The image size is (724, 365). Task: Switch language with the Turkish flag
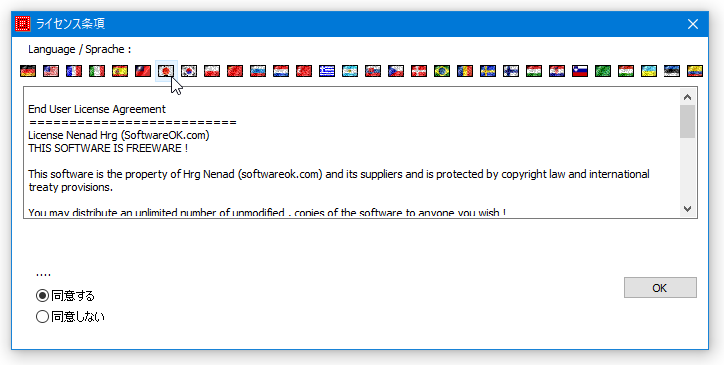pyautogui.click(x=304, y=71)
